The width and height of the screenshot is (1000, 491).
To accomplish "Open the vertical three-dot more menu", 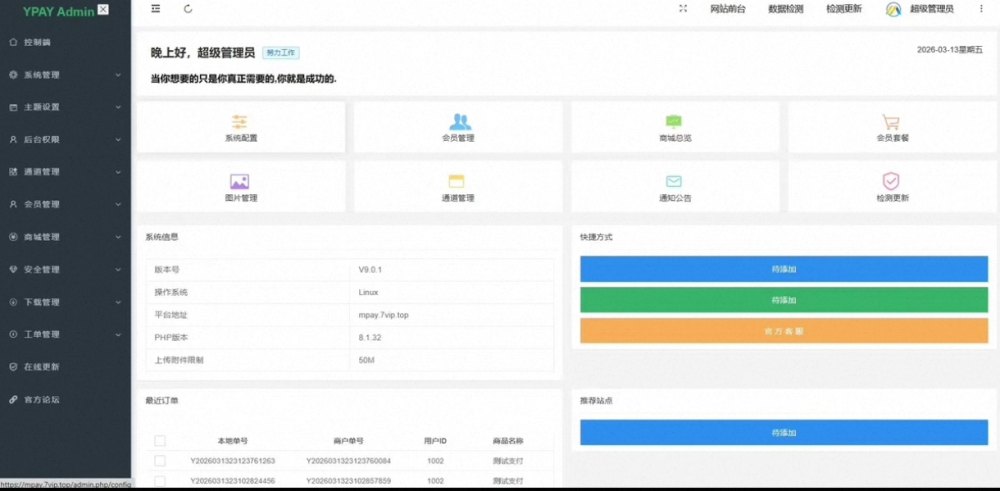I will [x=981, y=9].
